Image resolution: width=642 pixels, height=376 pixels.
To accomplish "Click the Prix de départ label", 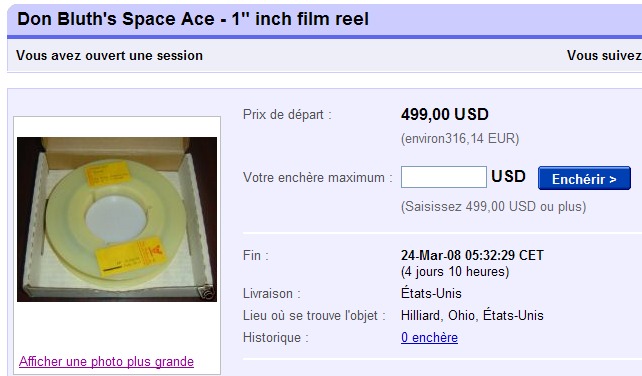I will pos(287,115).
